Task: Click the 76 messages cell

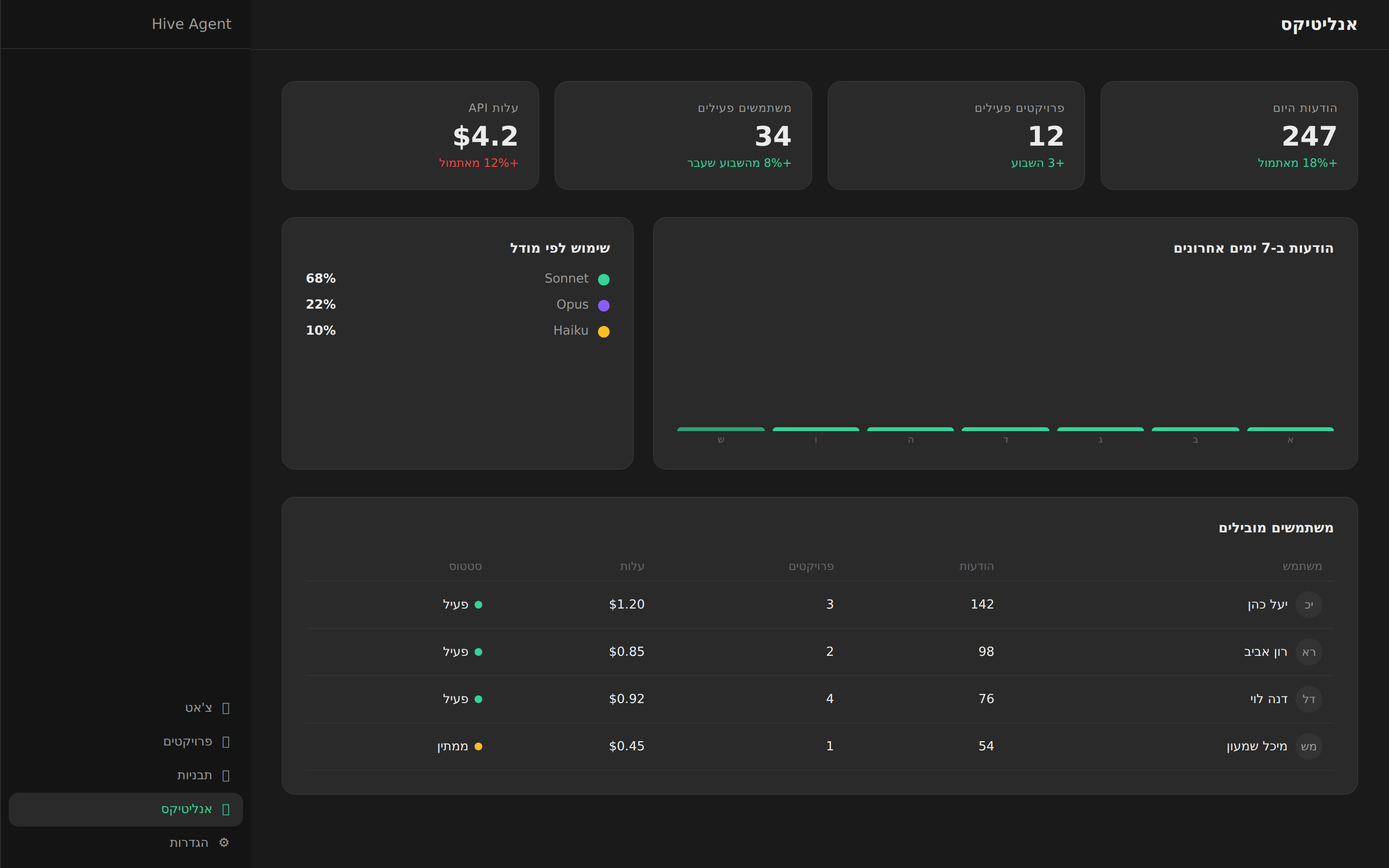Action: pyautogui.click(x=986, y=699)
